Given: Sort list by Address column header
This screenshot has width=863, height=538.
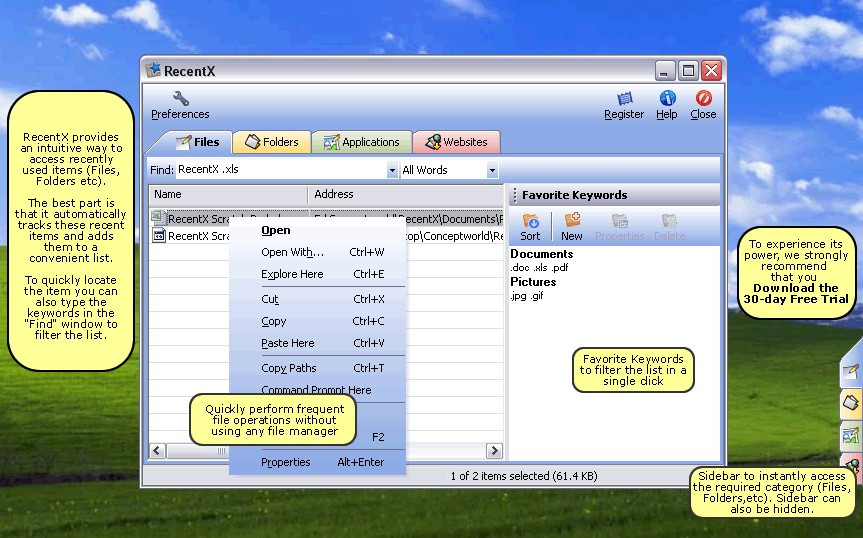Looking at the screenshot, I should [406, 194].
